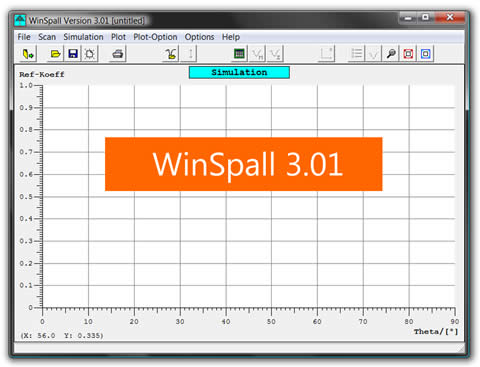
Task: Open the Scan menu
Action: [47, 37]
